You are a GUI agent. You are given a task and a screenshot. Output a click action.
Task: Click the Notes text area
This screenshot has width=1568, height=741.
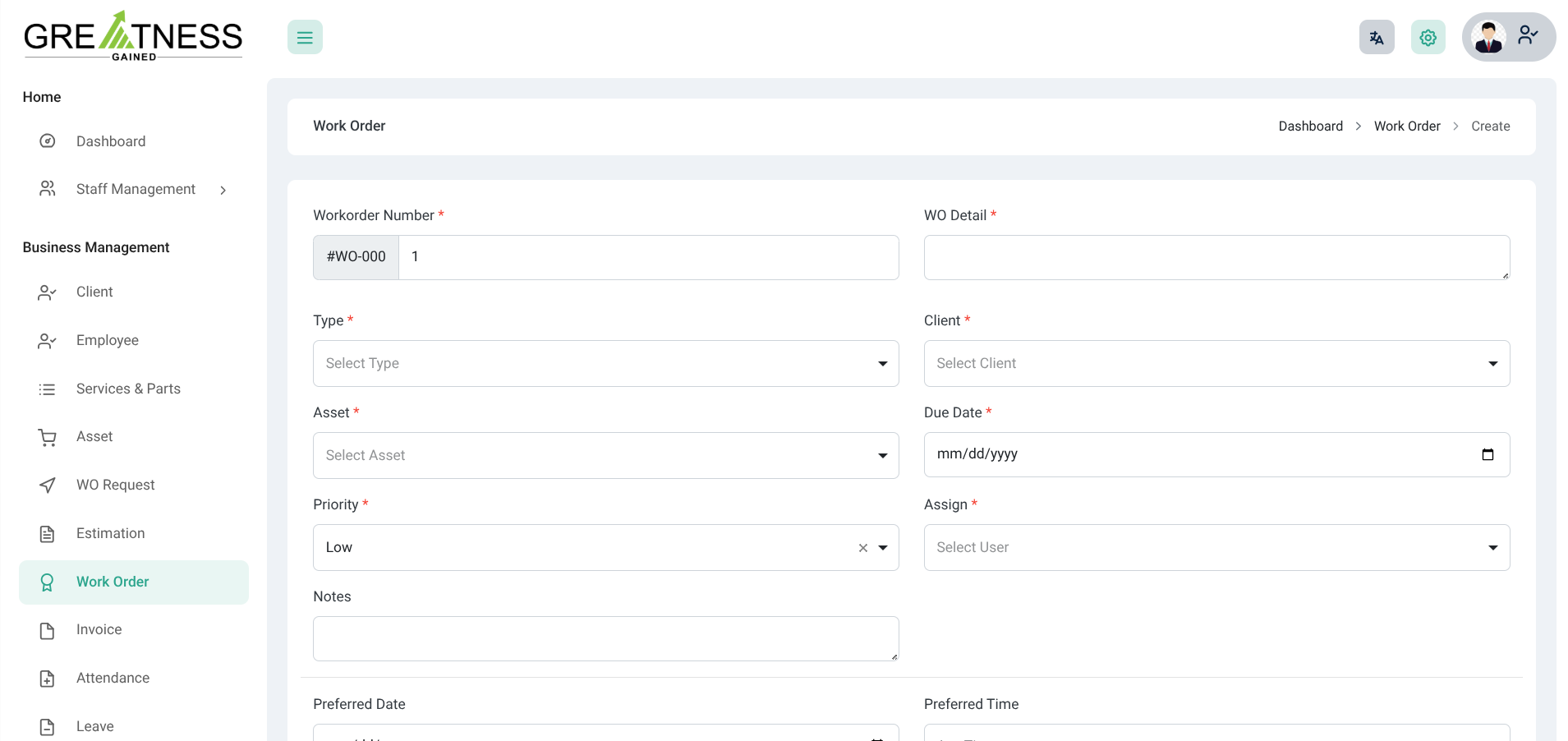605,639
